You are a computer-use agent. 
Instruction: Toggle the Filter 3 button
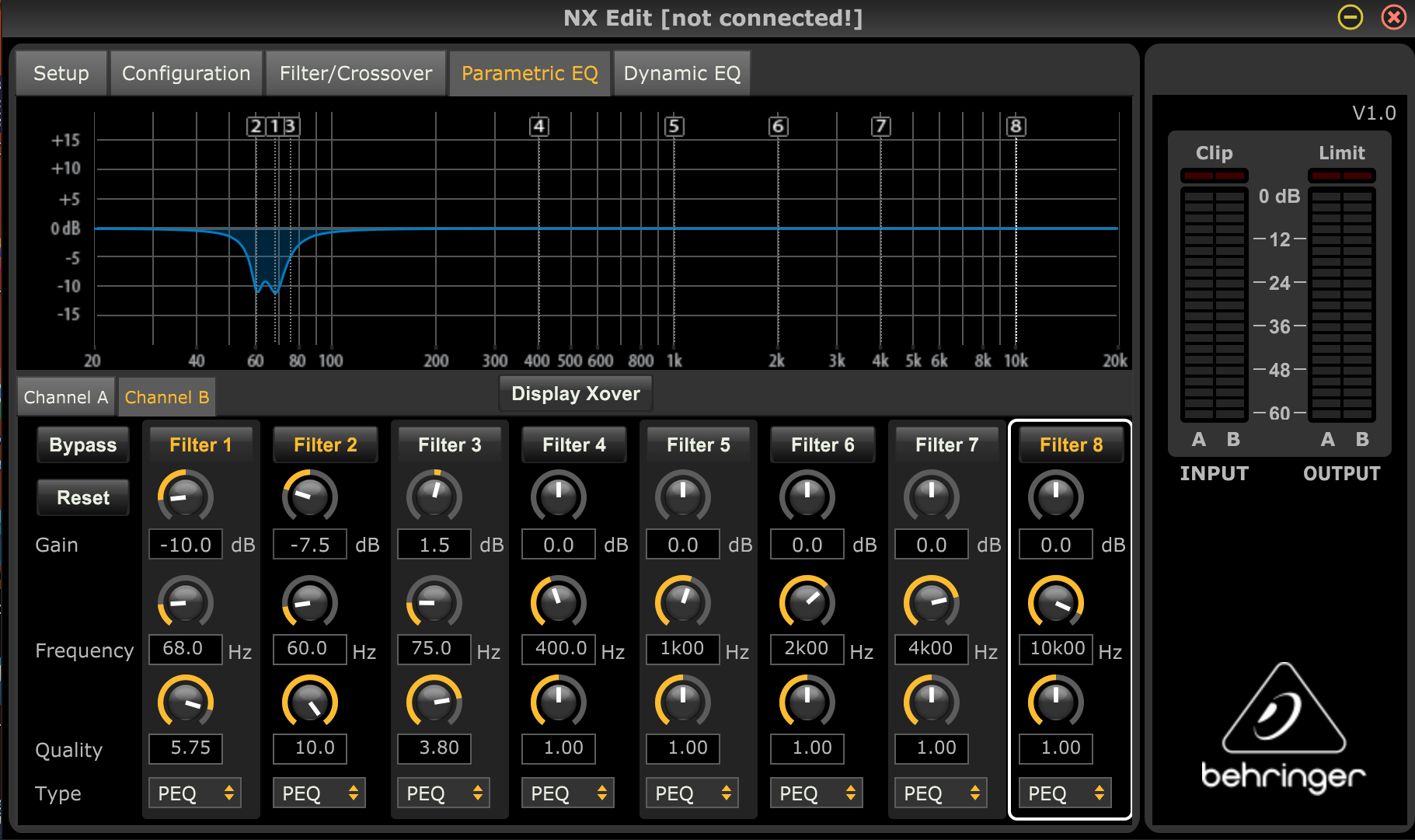(450, 445)
